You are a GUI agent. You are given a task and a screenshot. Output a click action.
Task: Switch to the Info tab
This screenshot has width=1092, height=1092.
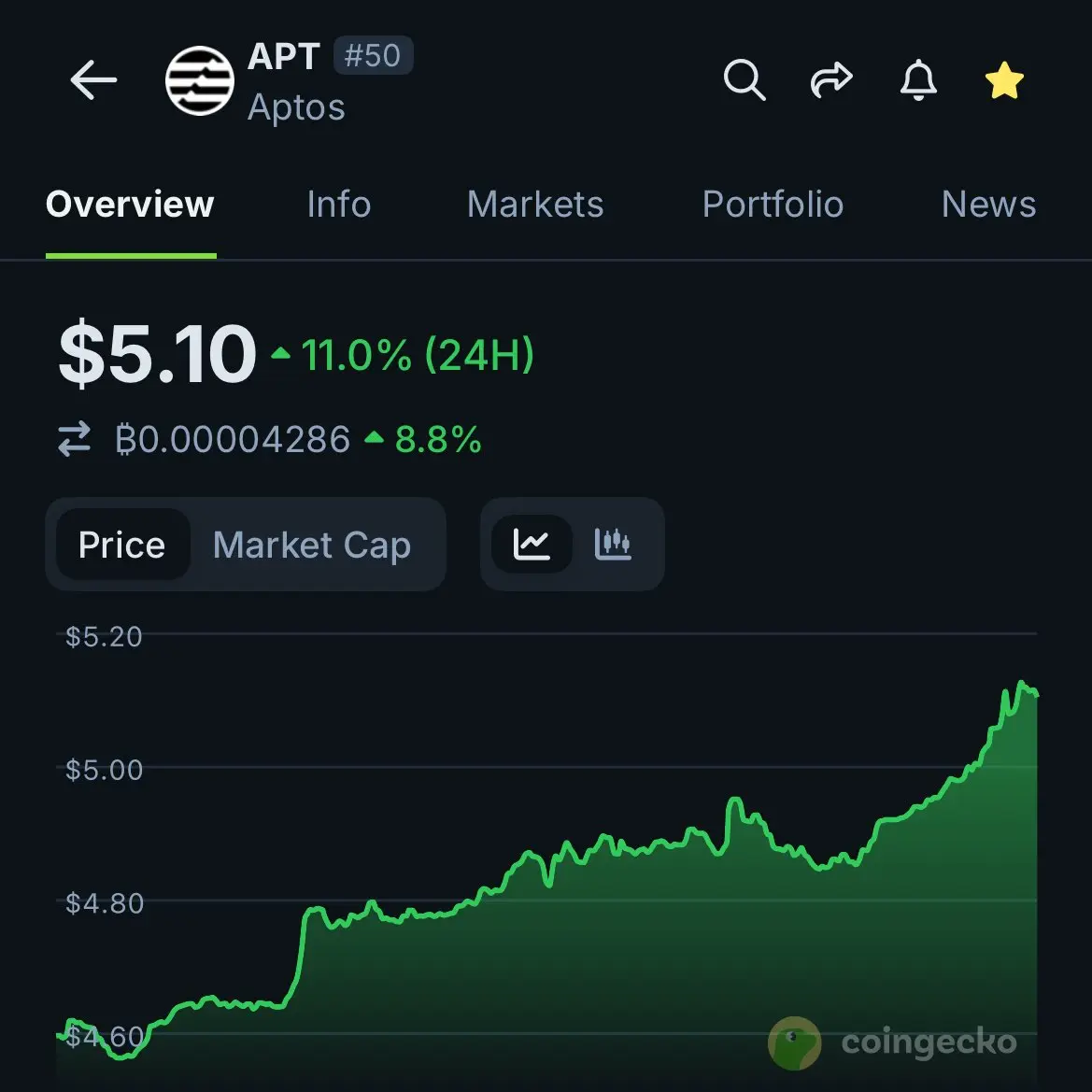click(338, 205)
